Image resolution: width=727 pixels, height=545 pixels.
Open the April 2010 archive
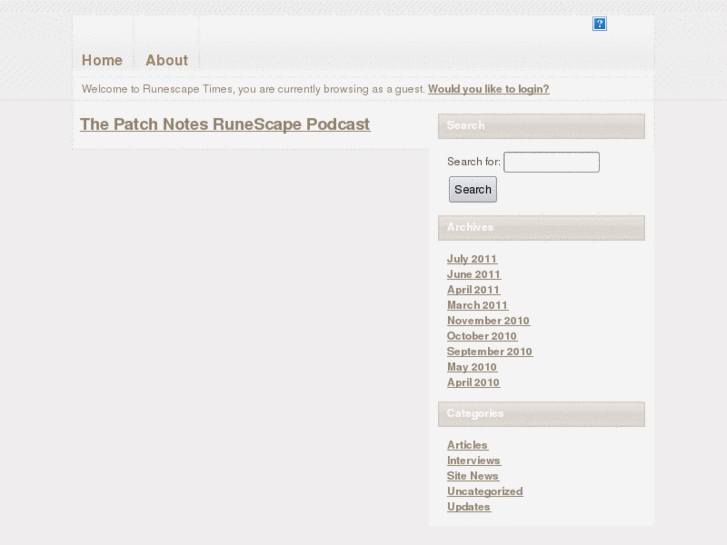click(x=473, y=383)
